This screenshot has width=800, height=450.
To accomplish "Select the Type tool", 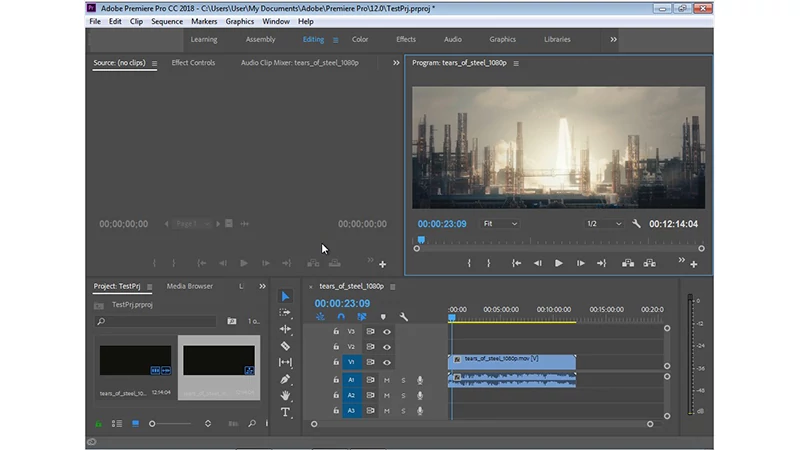I will [x=285, y=412].
